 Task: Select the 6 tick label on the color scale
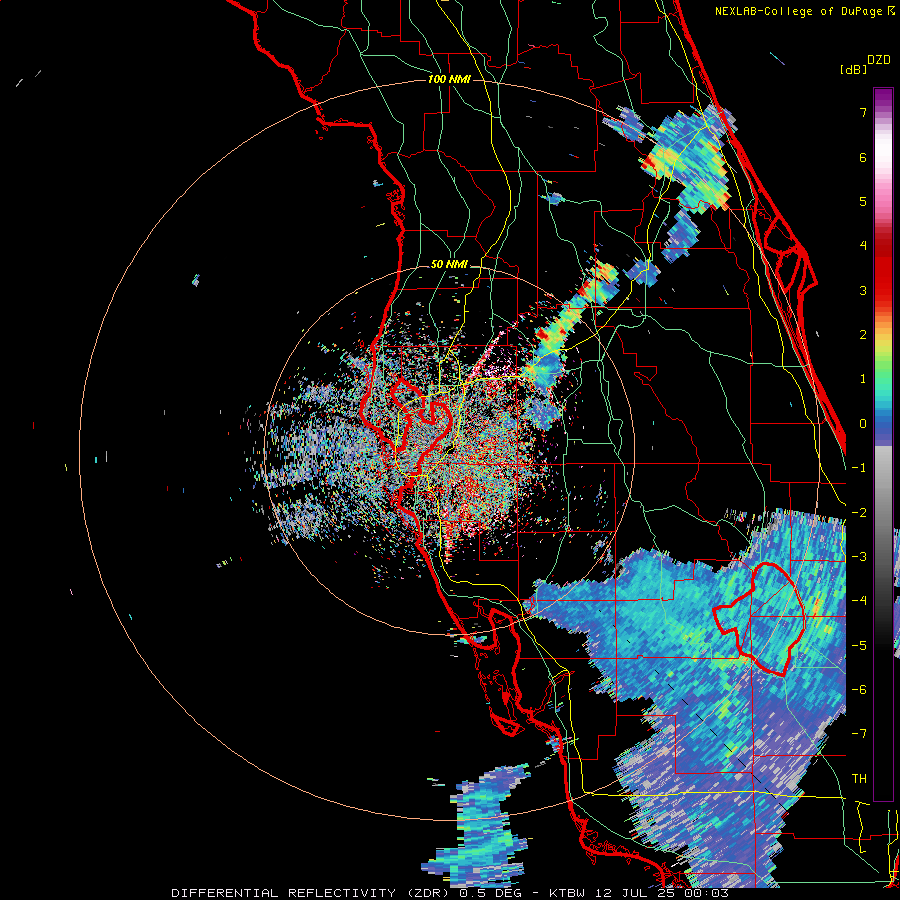[x=863, y=157]
